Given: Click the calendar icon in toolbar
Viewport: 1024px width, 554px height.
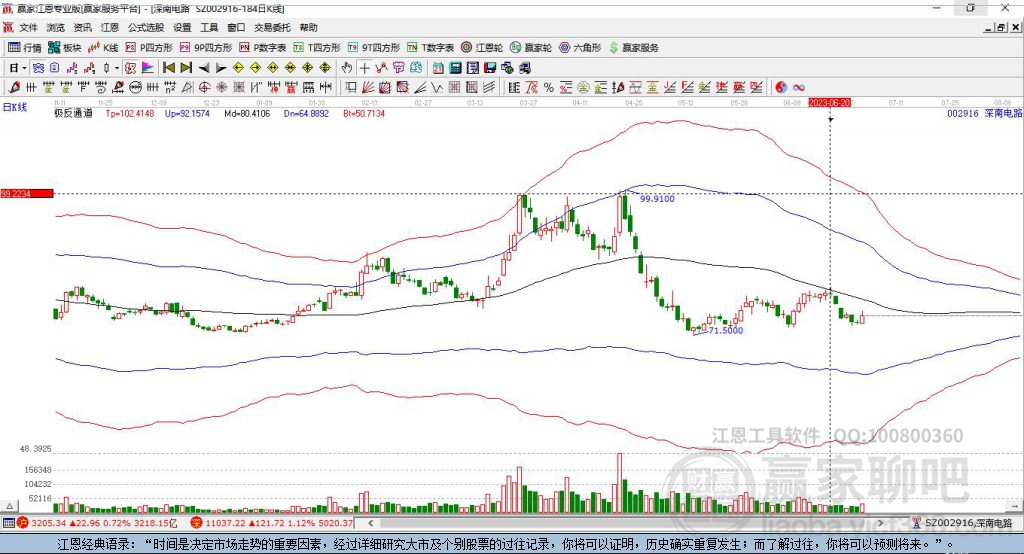Looking at the screenshot, I should 438,68.
